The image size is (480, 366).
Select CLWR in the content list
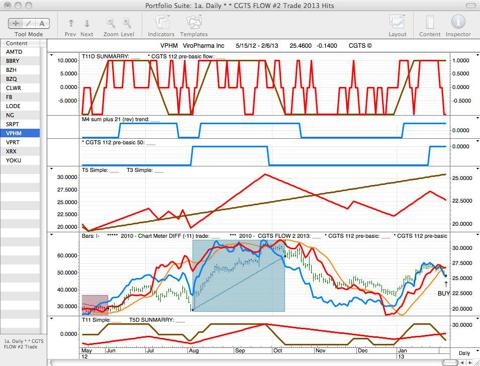[20, 88]
